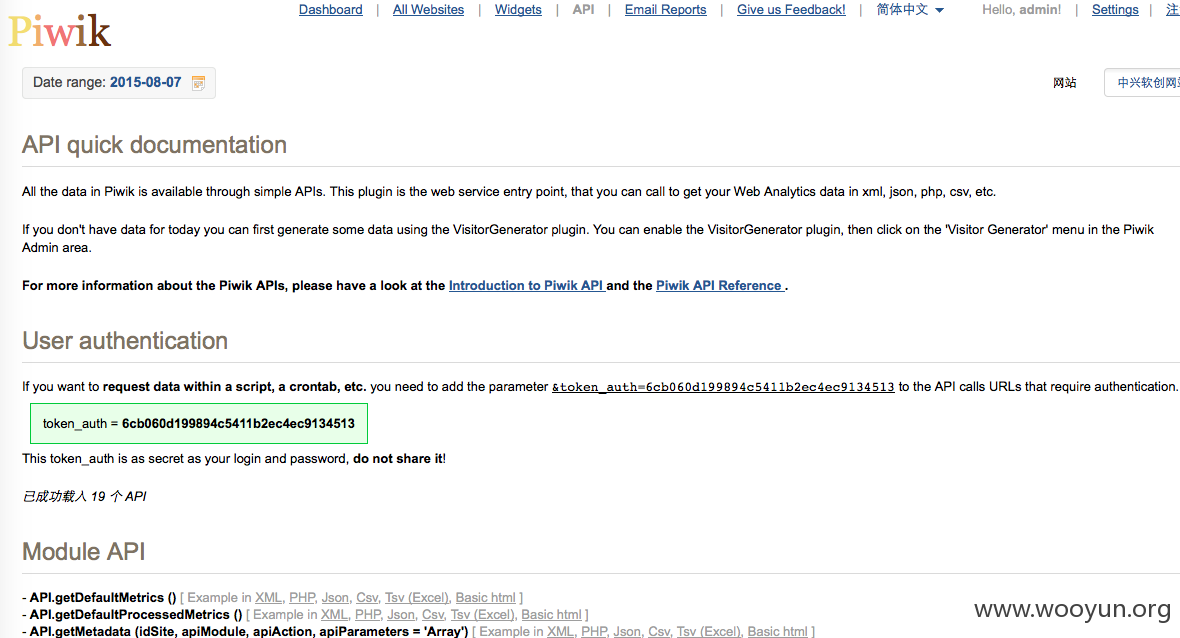Image resolution: width=1180 pixels, height=638 pixels.
Task: Open Json example for API.getDefaultMetrics
Action: click(x=335, y=597)
